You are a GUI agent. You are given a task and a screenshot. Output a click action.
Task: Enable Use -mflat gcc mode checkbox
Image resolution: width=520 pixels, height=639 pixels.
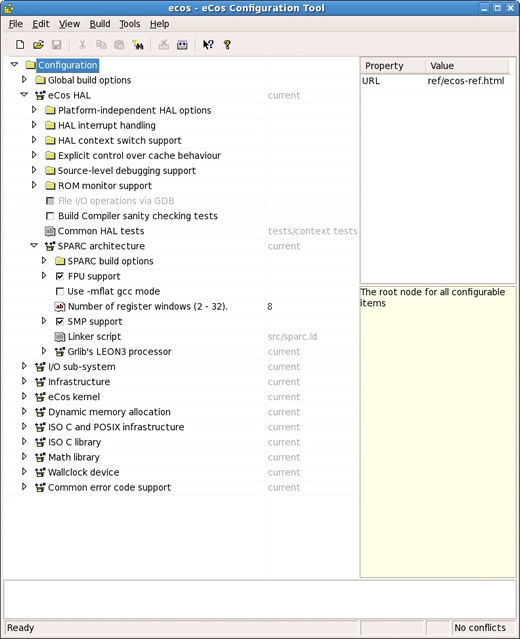tap(59, 291)
